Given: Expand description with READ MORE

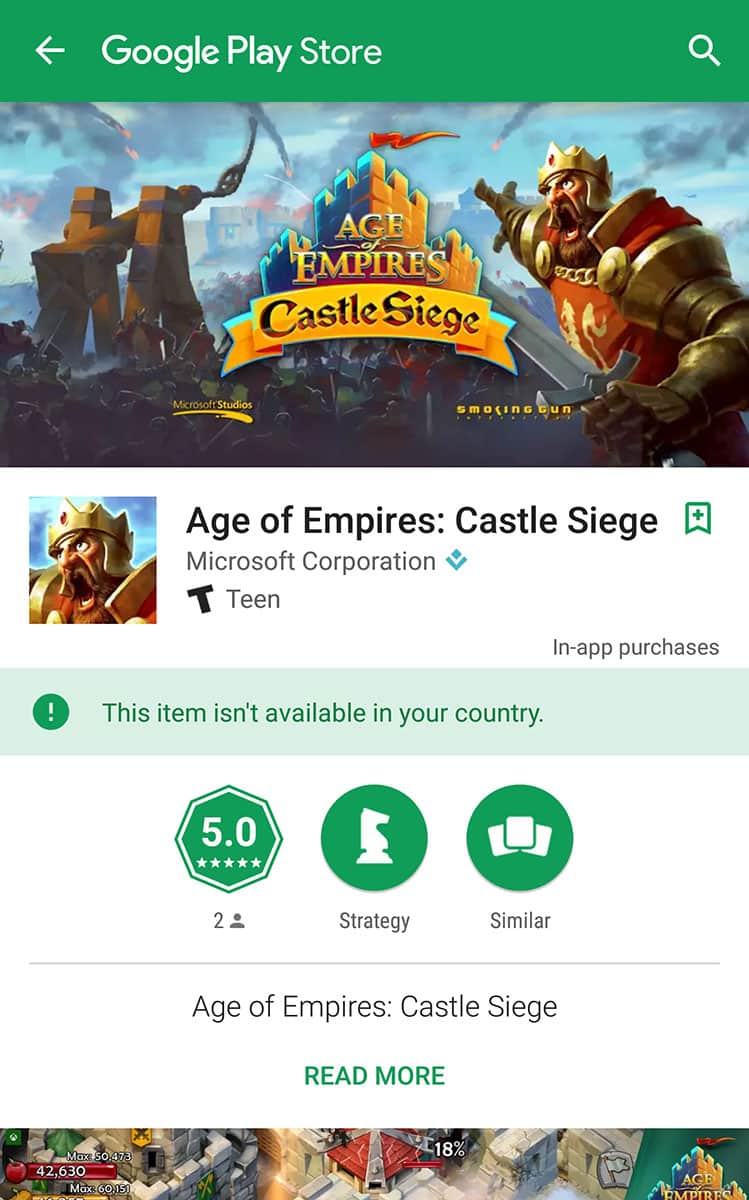Looking at the screenshot, I should coord(374,1076).
